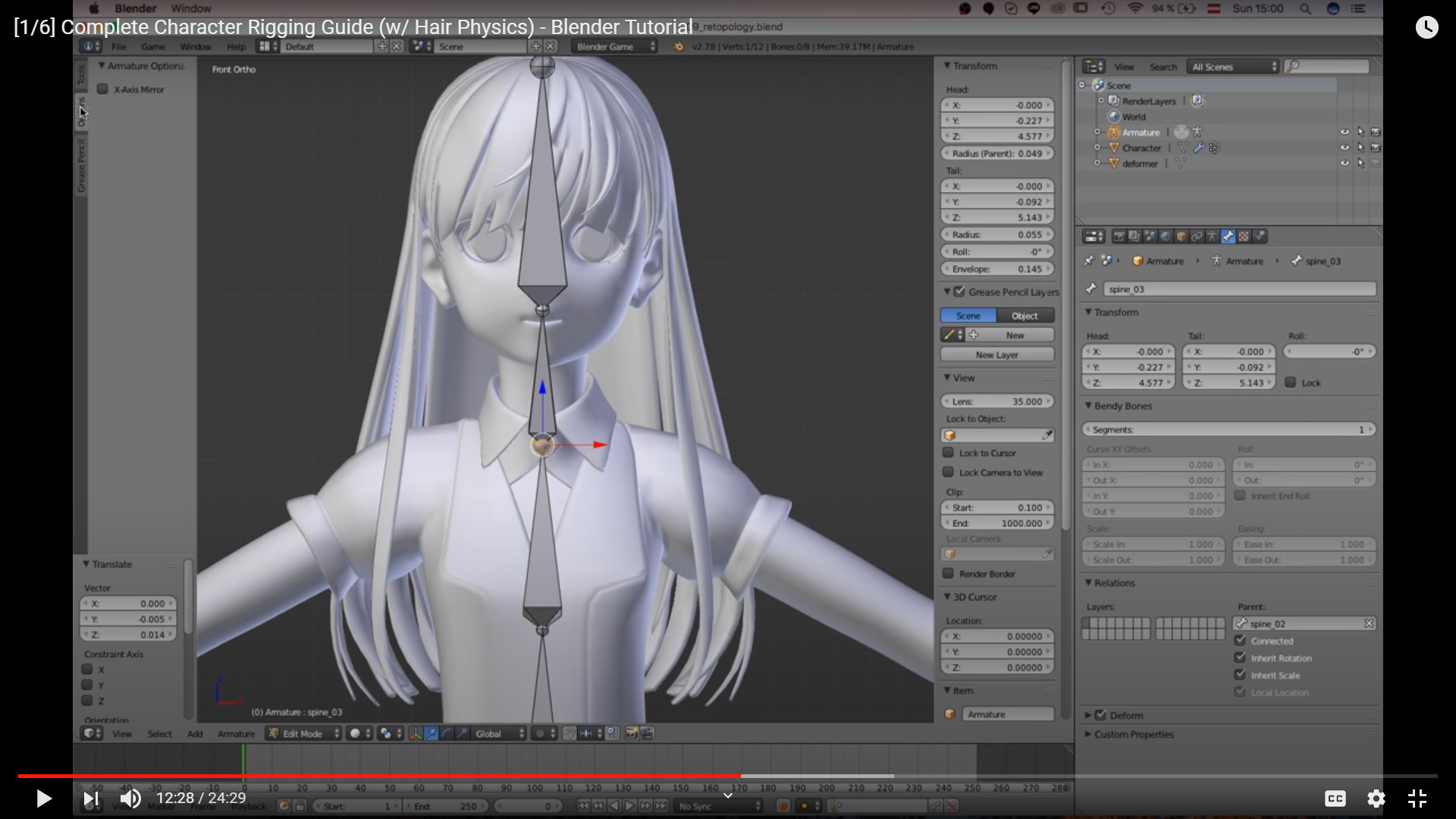Open the All Scenes outliner dropdown
The width and height of the screenshot is (1456, 819).
[x=1233, y=67]
